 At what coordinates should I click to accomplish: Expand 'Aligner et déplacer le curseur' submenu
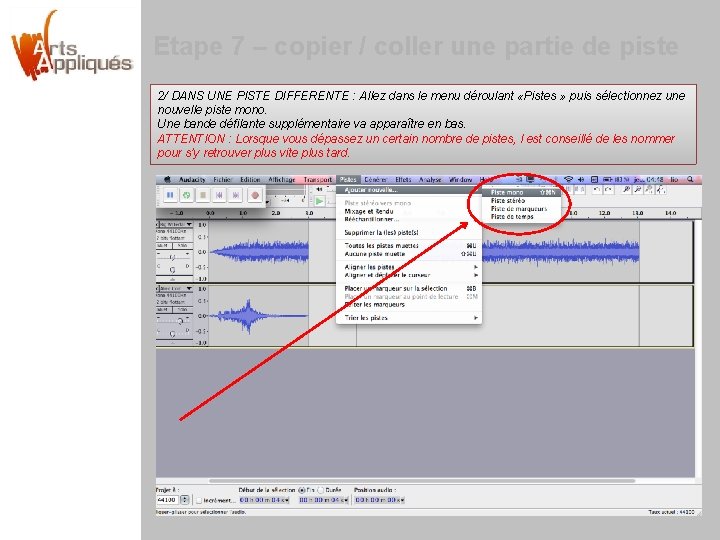tap(409, 275)
